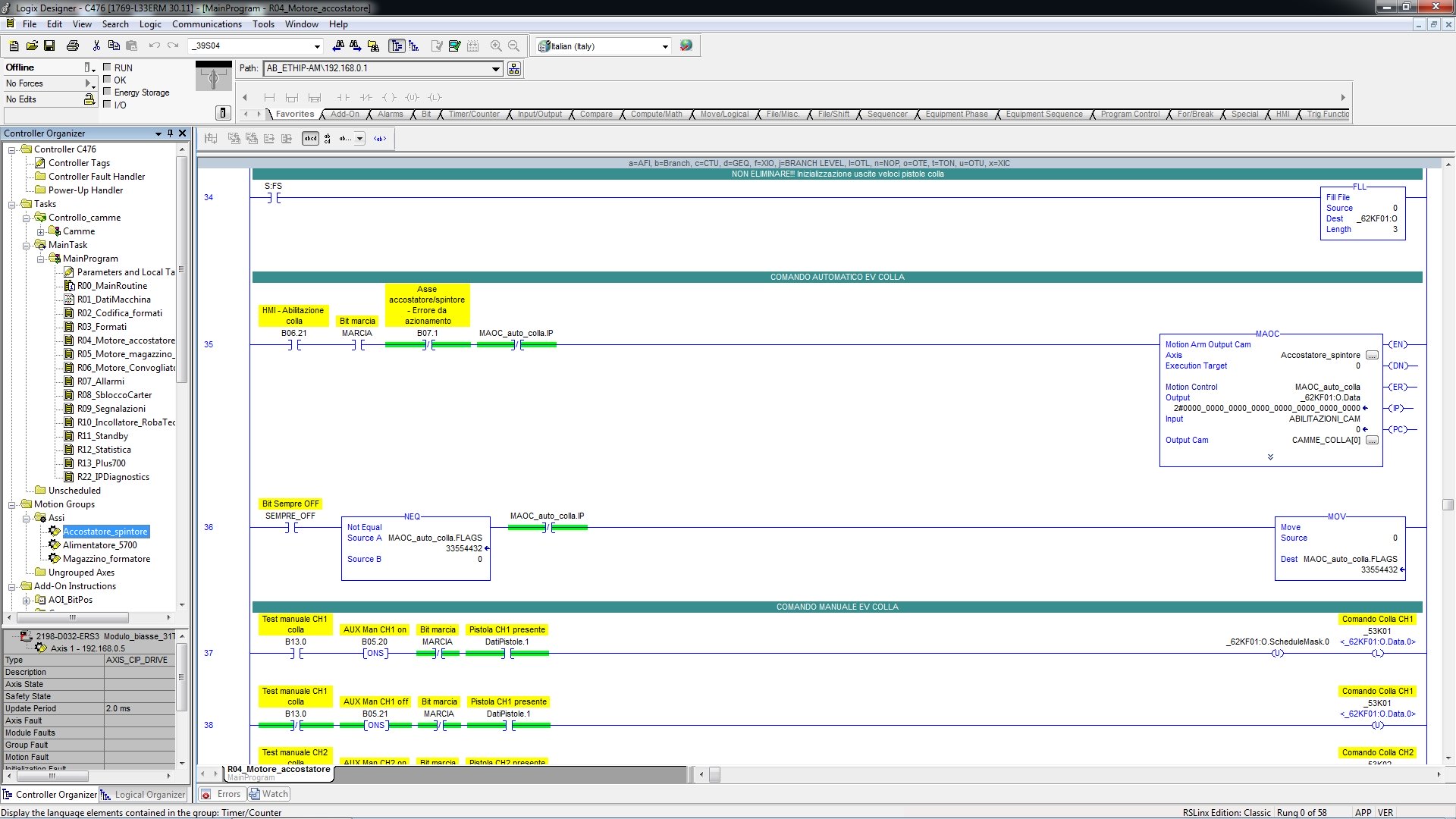Switch to Logical Organizer view

tap(143, 795)
